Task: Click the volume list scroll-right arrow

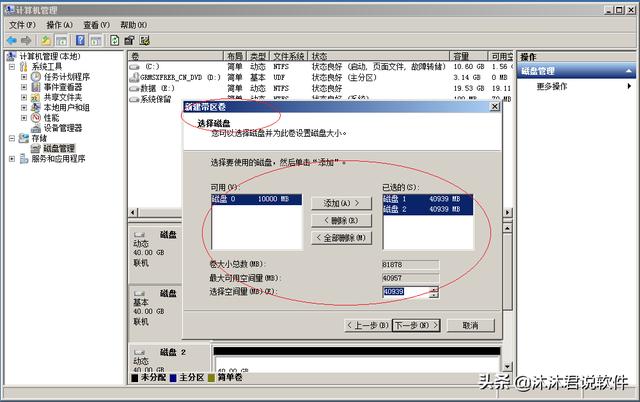Action: (507, 212)
